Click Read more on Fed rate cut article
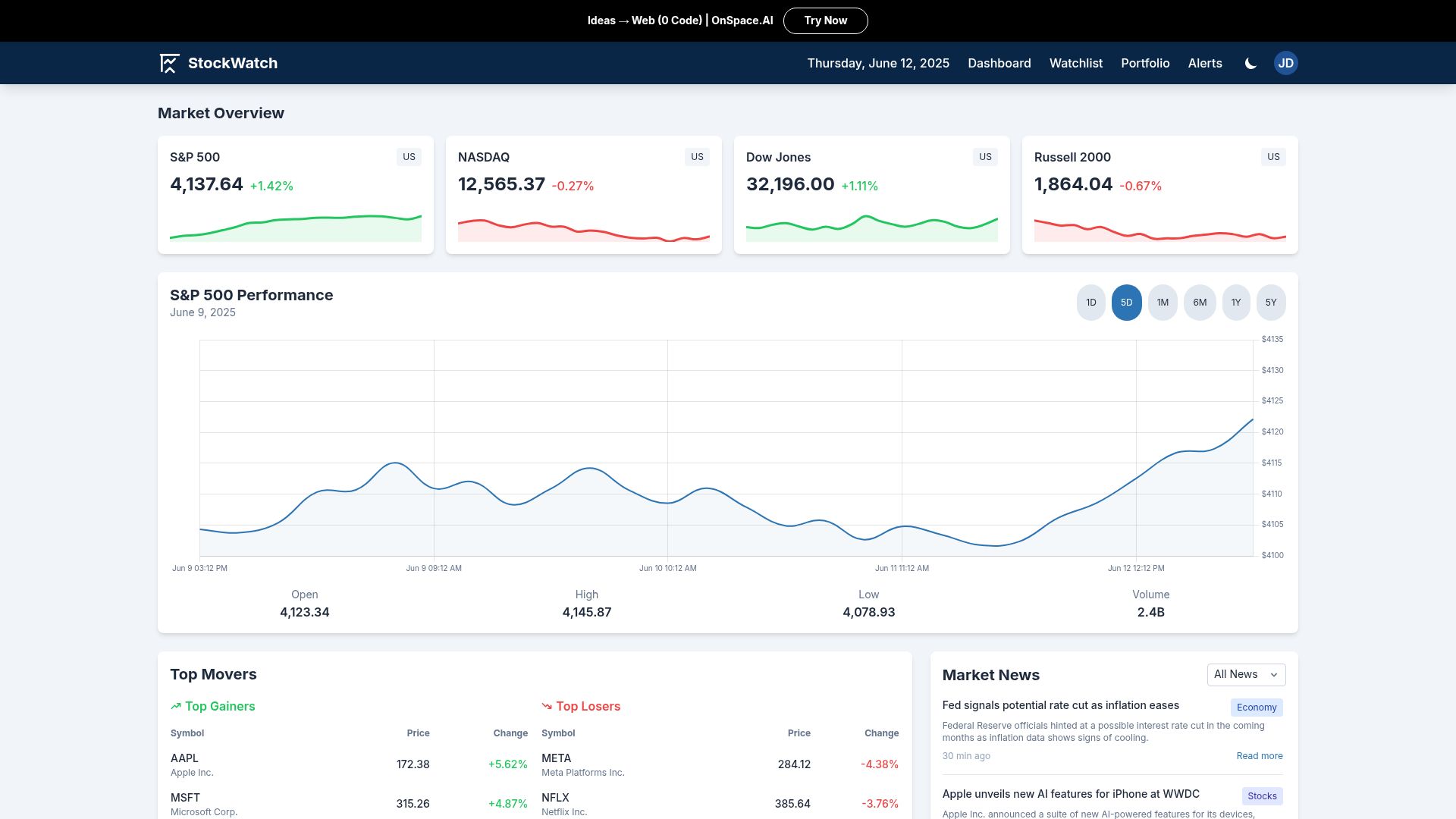 click(x=1259, y=756)
